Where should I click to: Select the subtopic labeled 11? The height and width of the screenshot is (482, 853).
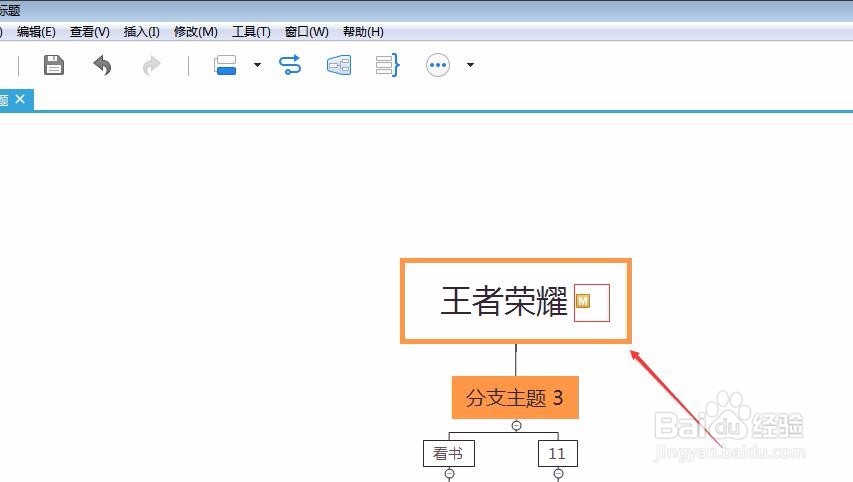(x=558, y=453)
